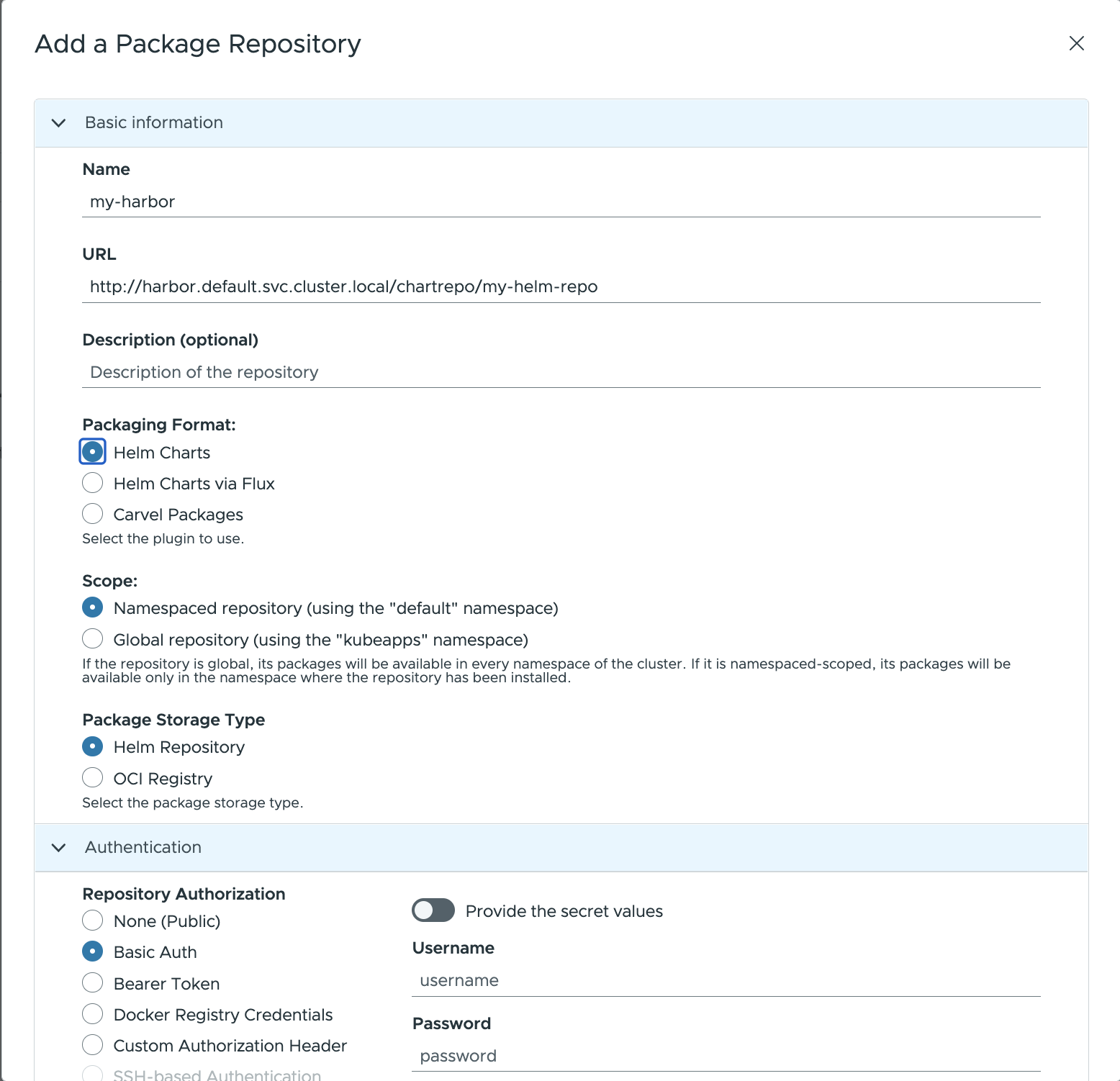Select None (Public) authorization
The image size is (1120, 1081).
tap(92, 920)
